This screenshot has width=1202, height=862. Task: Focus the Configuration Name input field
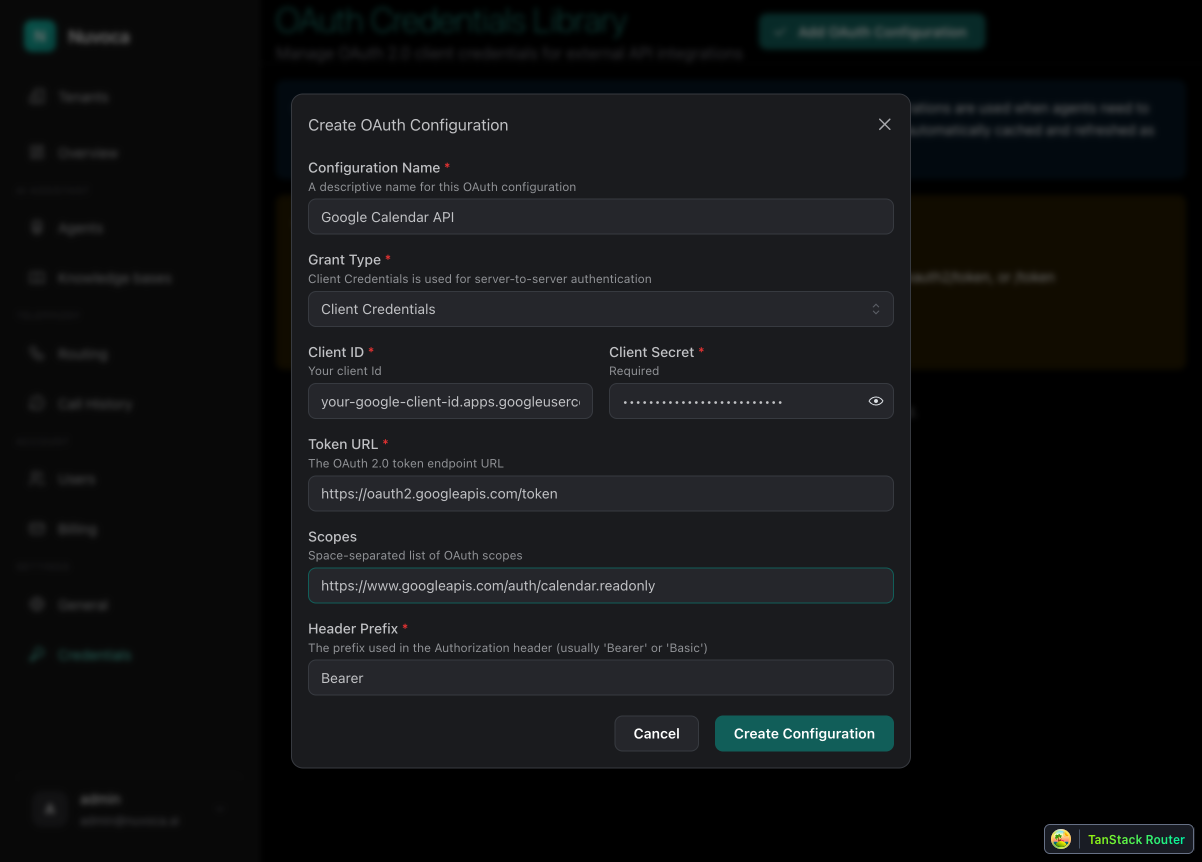pyautogui.click(x=601, y=217)
